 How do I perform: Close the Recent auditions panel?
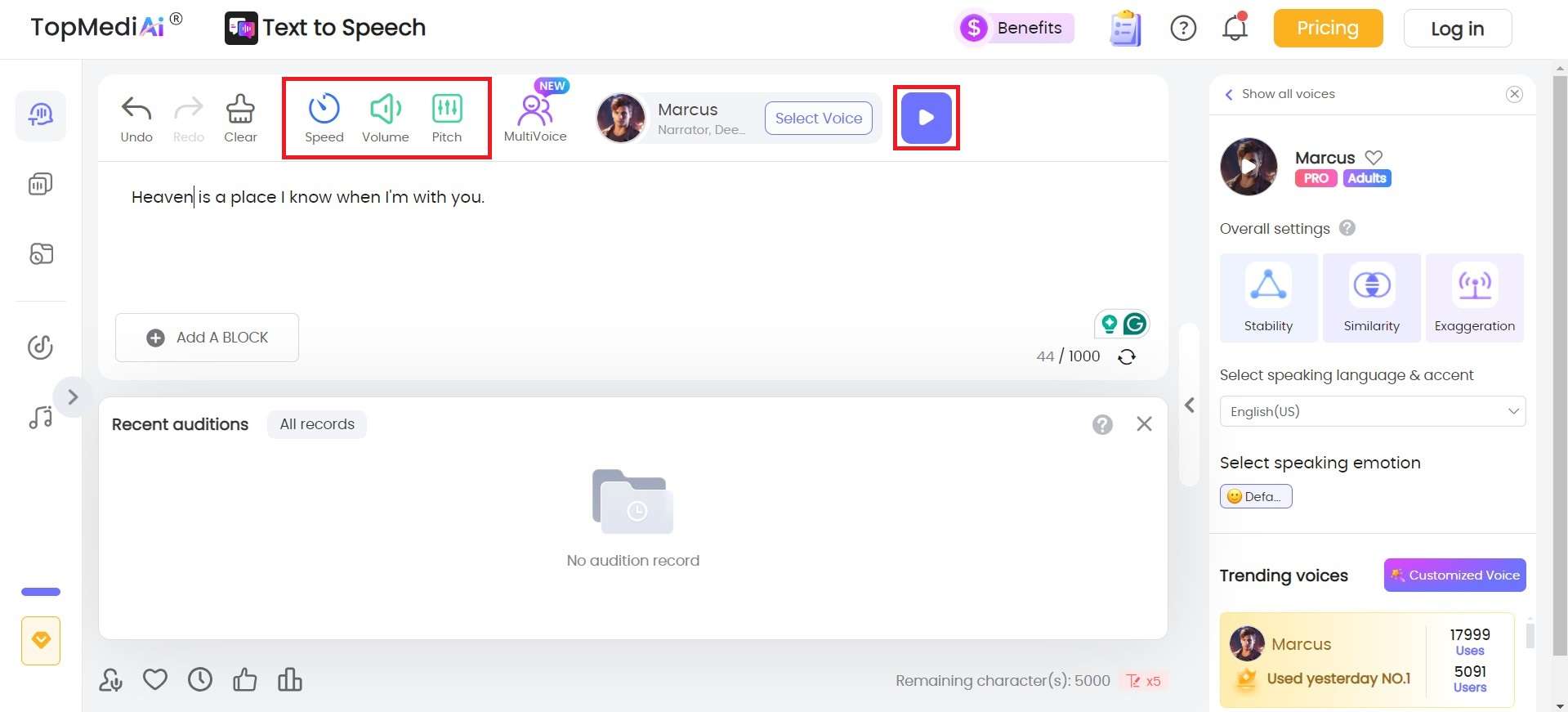1144,423
